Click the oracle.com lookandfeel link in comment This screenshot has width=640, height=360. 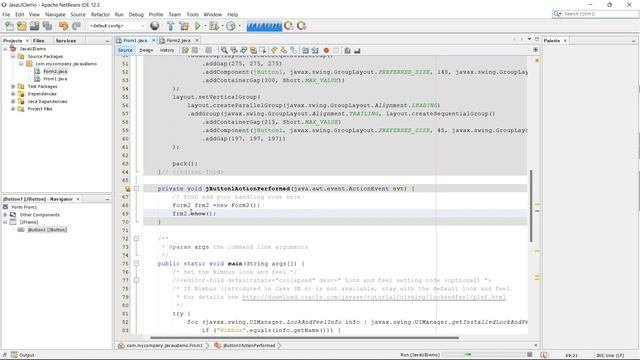[373, 297]
